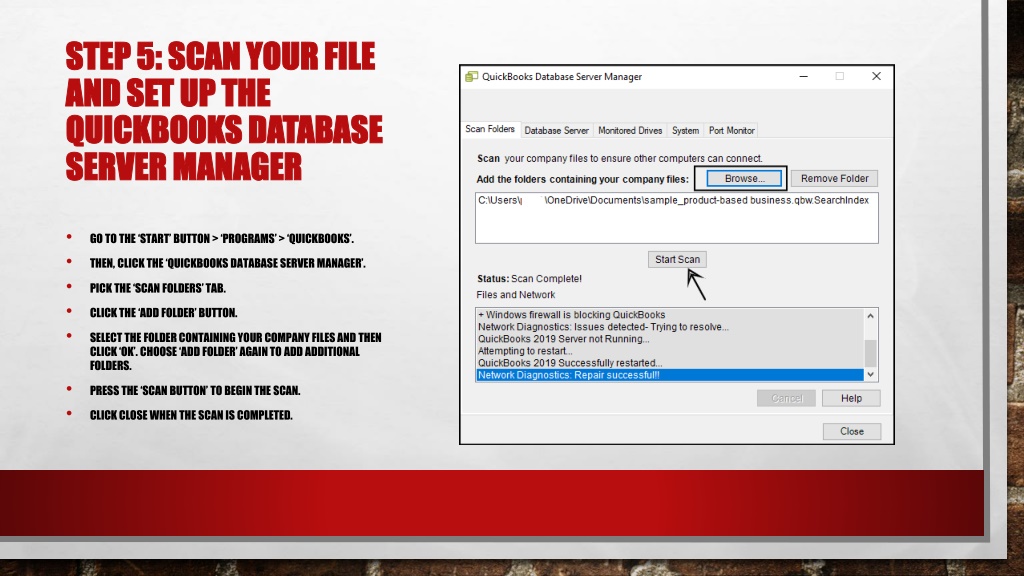Viewport: 1024px width, 576px height.
Task: Switch to the Port Monitor tab
Action: (731, 131)
